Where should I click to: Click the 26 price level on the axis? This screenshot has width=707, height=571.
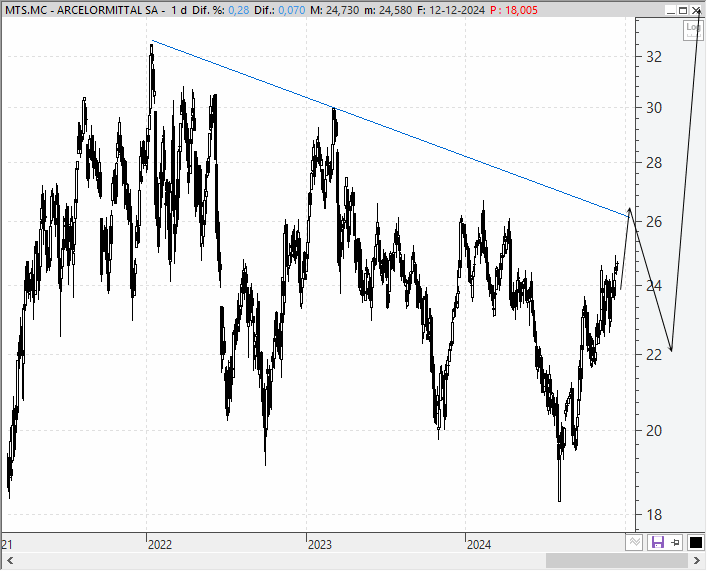coord(654,221)
